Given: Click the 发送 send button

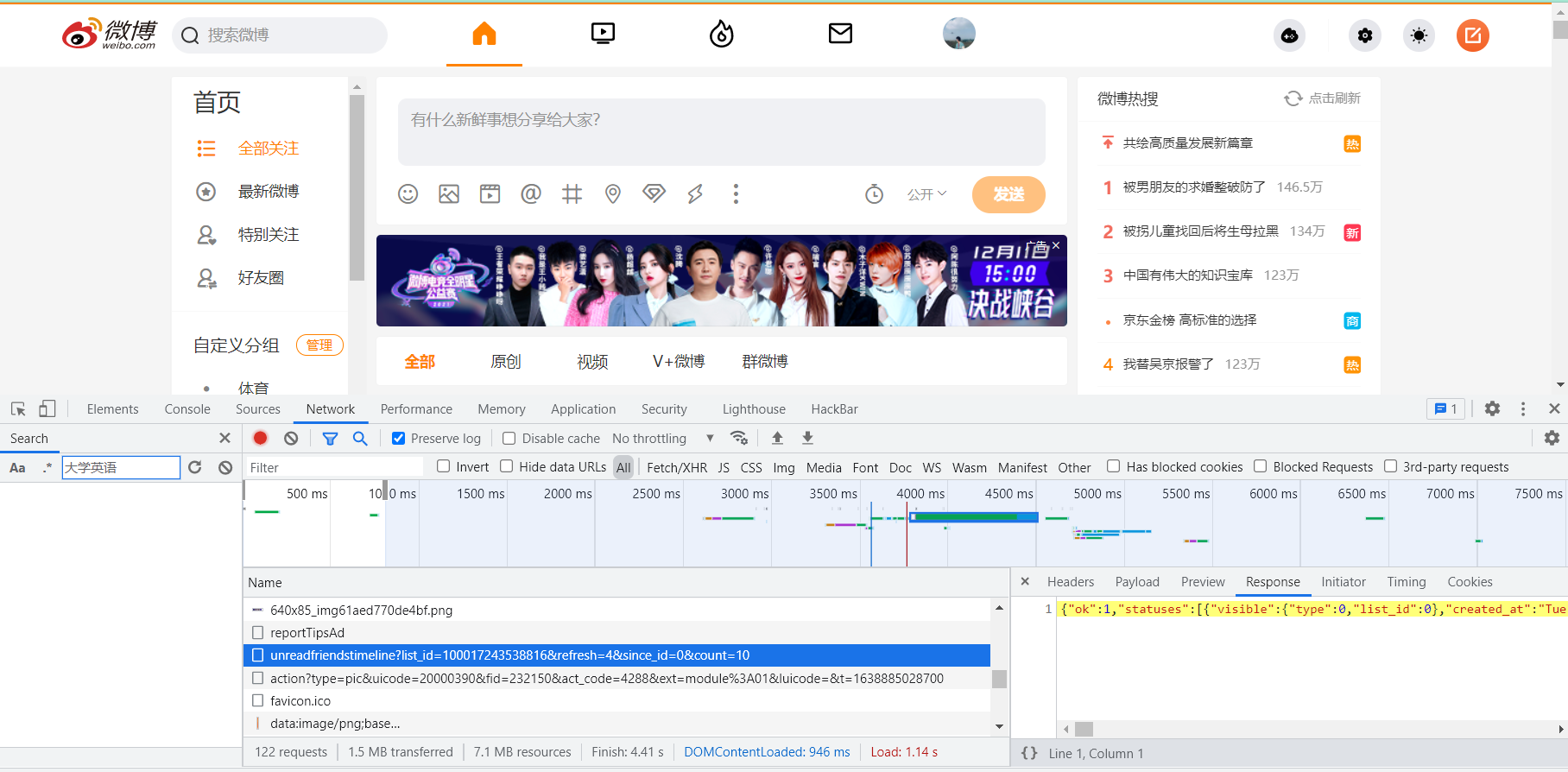Looking at the screenshot, I should [x=1008, y=194].
